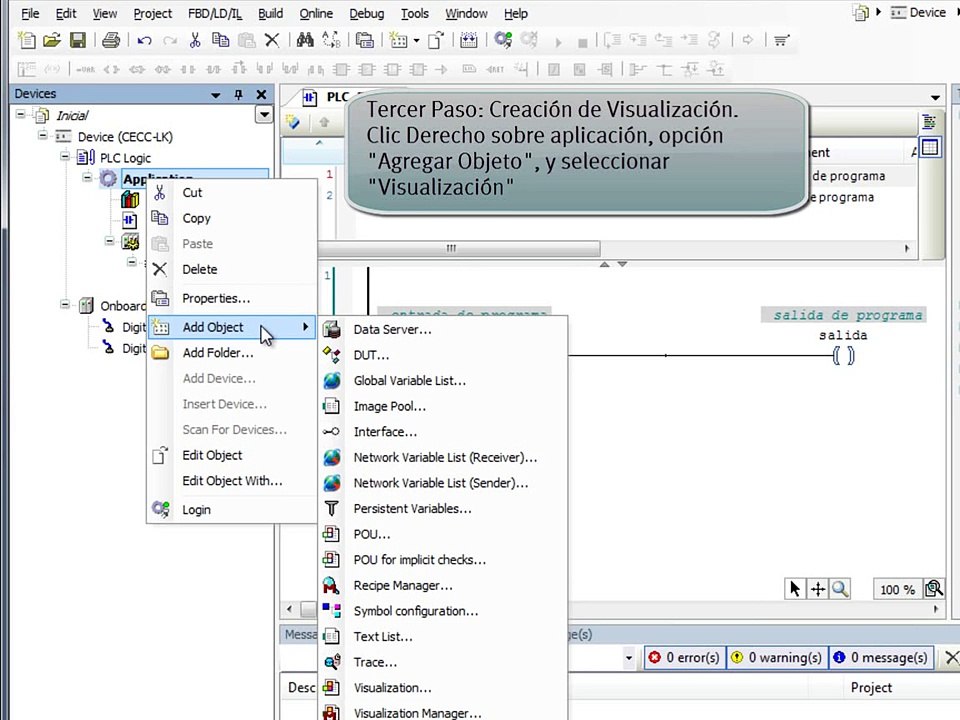The width and height of the screenshot is (960, 720).
Task: Click the Device breadcrumb at top right
Action: [917, 12]
